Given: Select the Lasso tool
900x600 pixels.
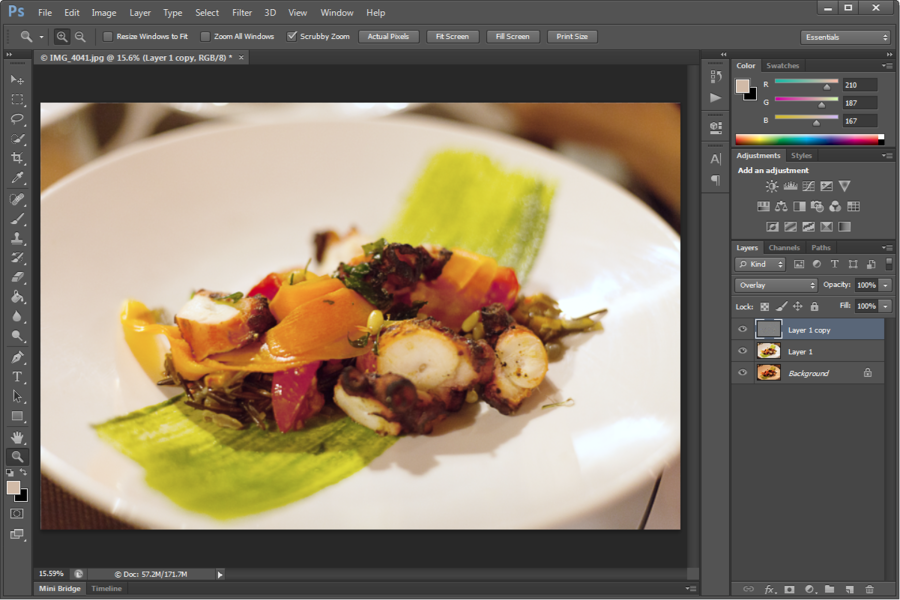Looking at the screenshot, I should (x=17, y=119).
